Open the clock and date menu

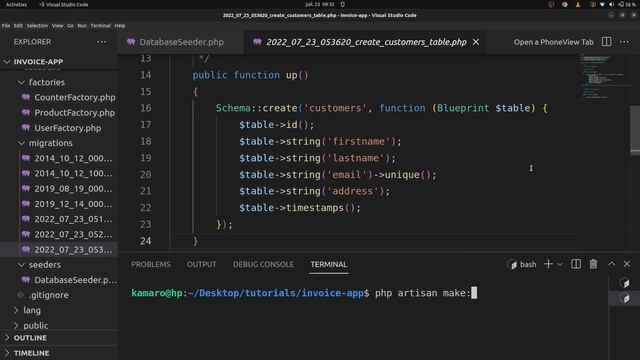pos(320,4)
